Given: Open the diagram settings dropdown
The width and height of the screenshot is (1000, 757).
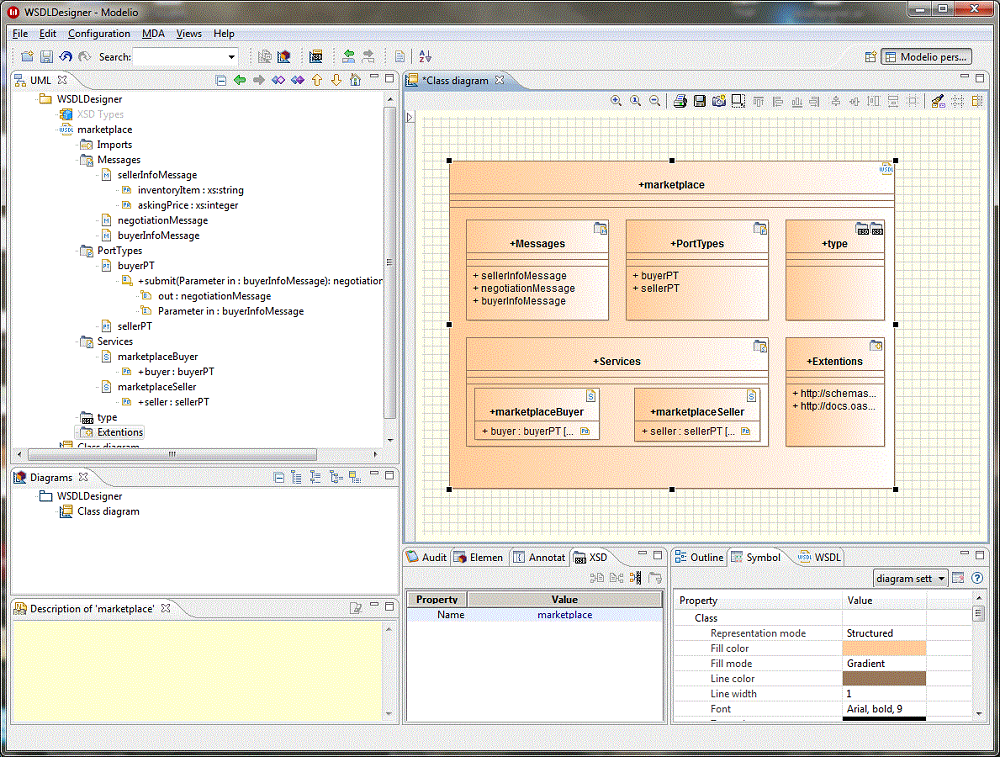Looking at the screenshot, I should tap(941, 578).
